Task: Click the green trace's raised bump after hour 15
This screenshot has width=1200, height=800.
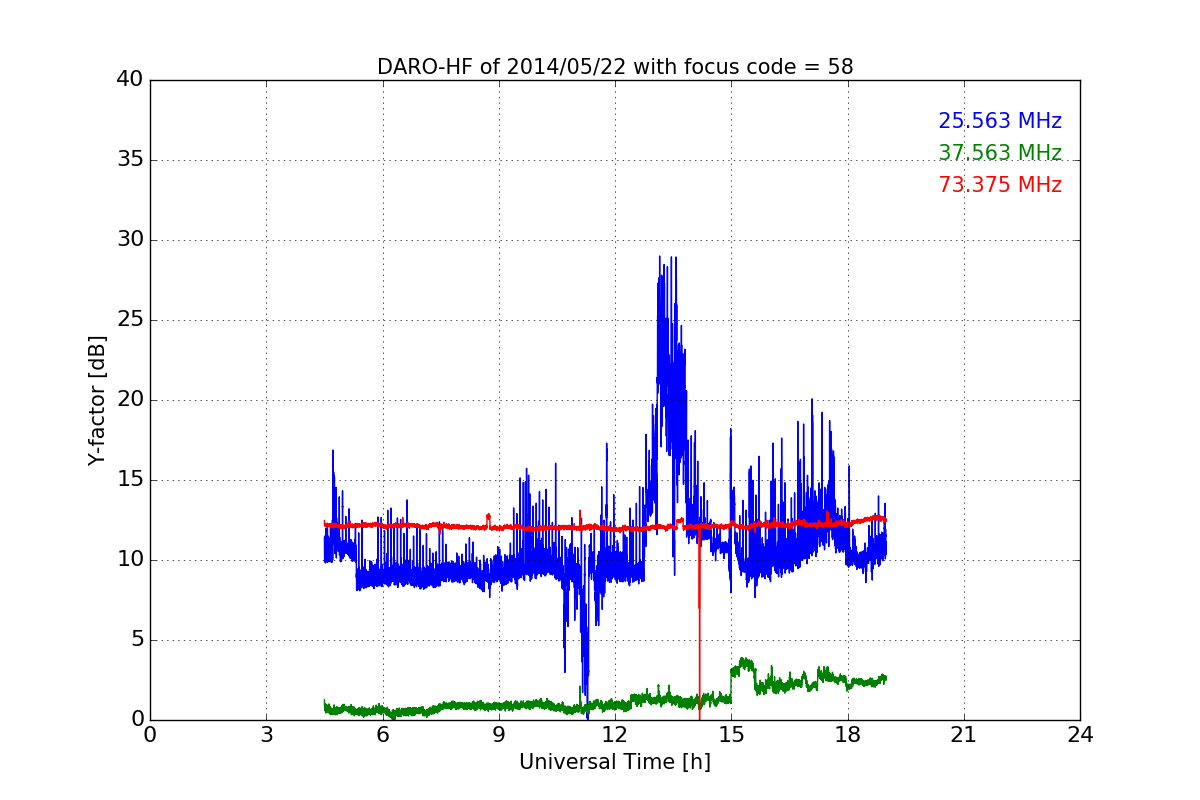Action: 743,667
